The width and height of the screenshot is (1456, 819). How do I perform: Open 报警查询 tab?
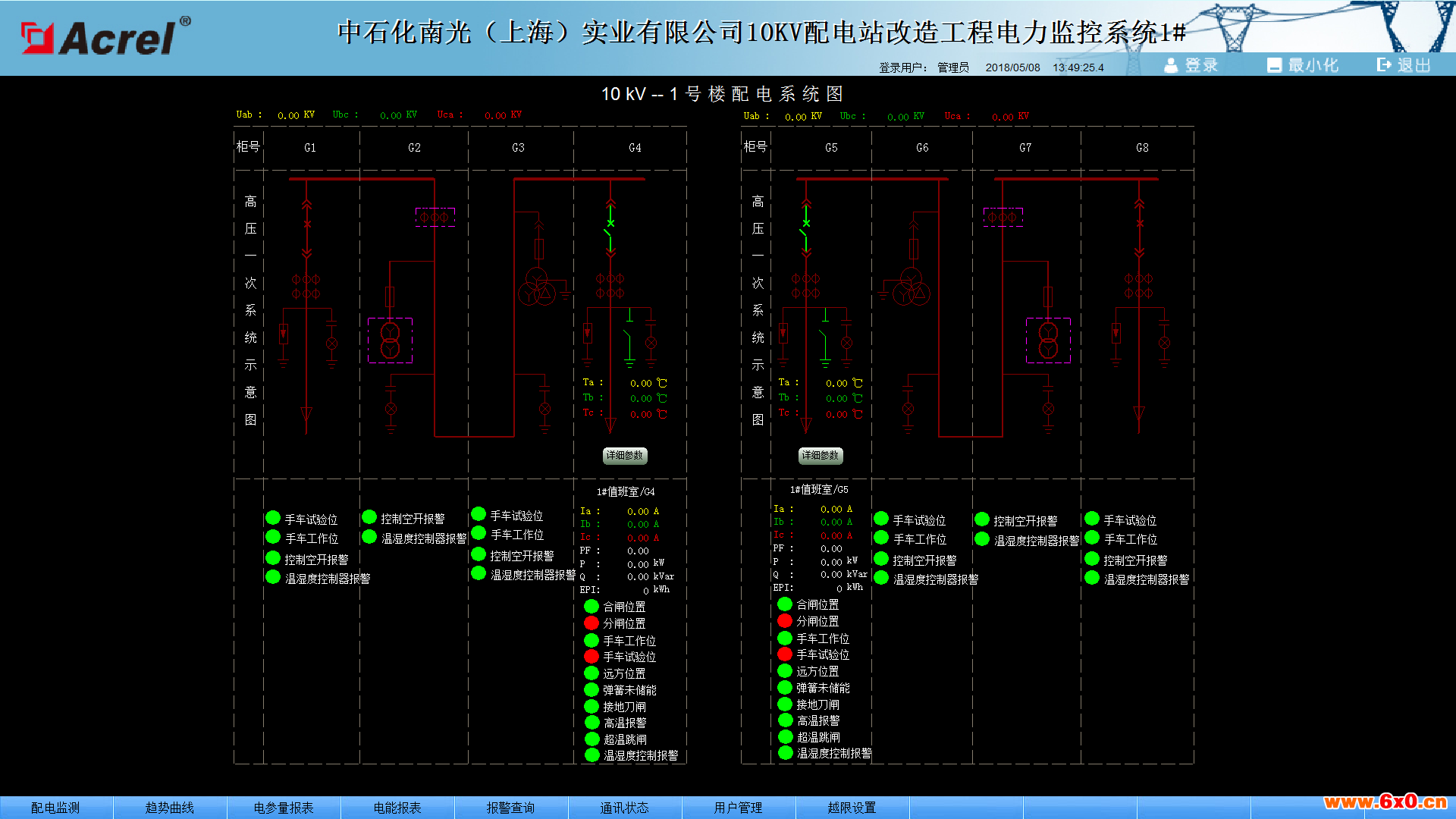click(511, 808)
